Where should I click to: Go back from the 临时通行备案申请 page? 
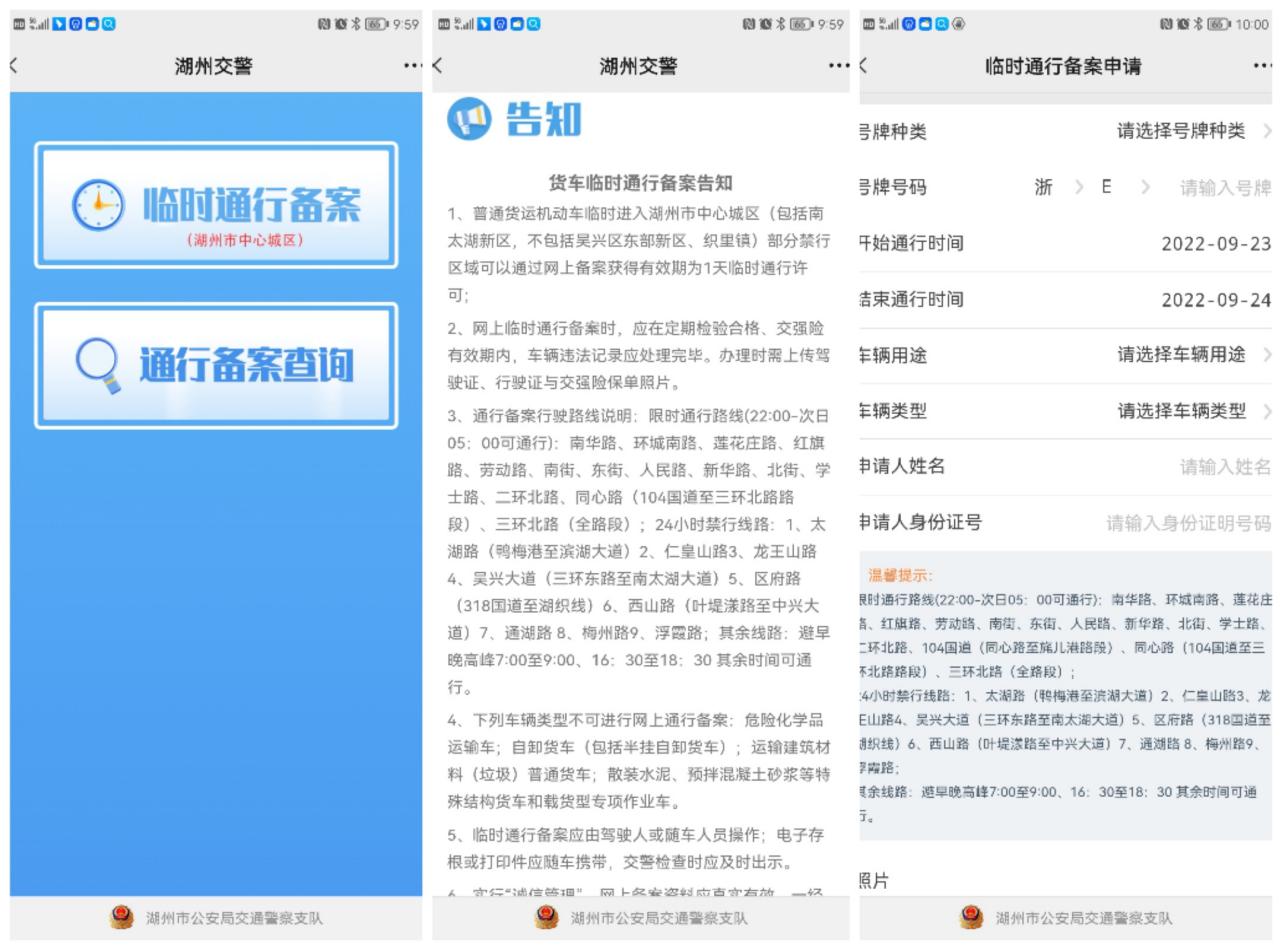pos(863,66)
